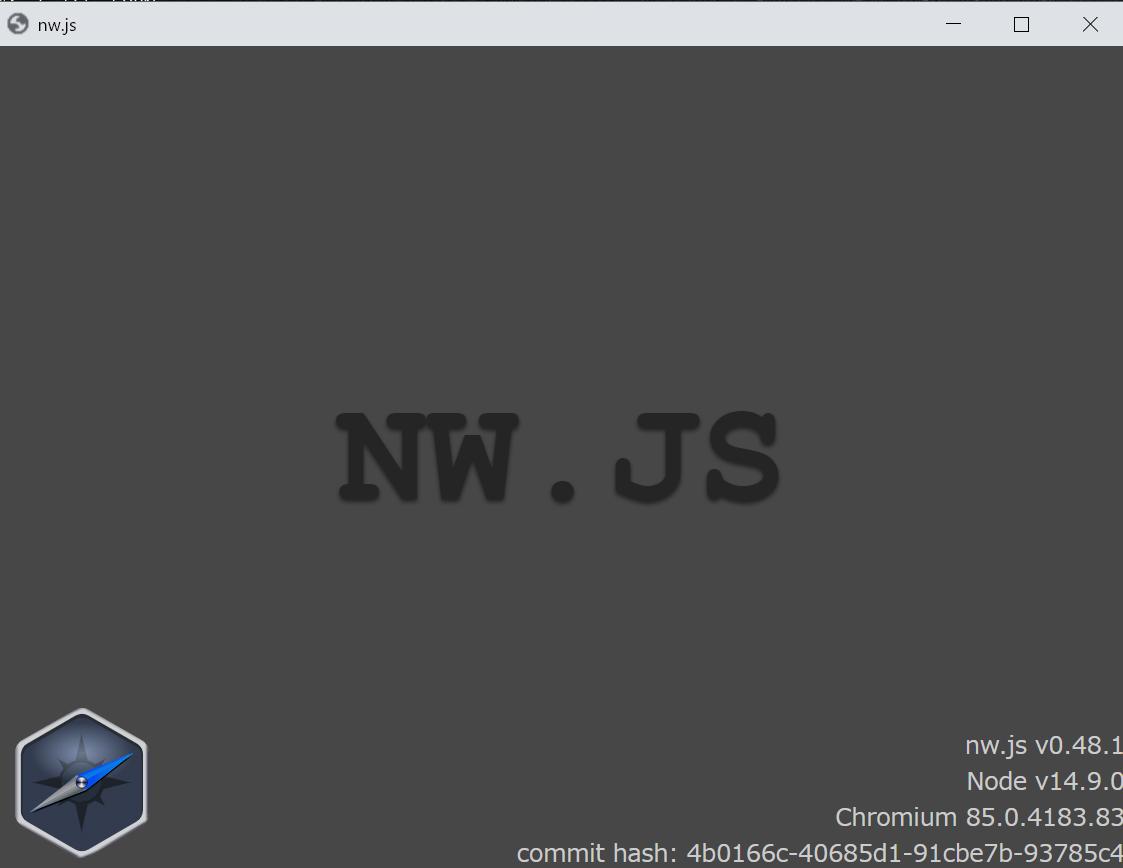This screenshot has width=1123, height=868.
Task: Click the nw.js compass hexagon logo
Action: click(82, 782)
